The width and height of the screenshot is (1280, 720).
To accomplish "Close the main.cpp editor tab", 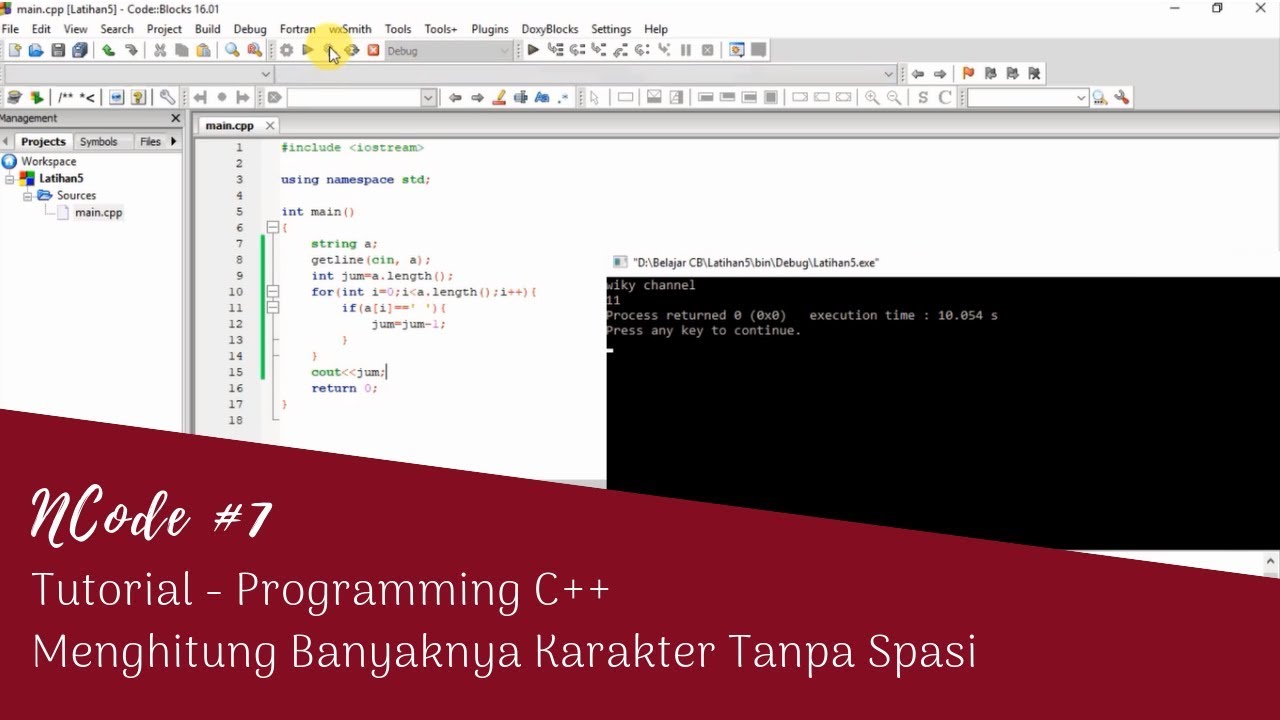I will pos(270,126).
